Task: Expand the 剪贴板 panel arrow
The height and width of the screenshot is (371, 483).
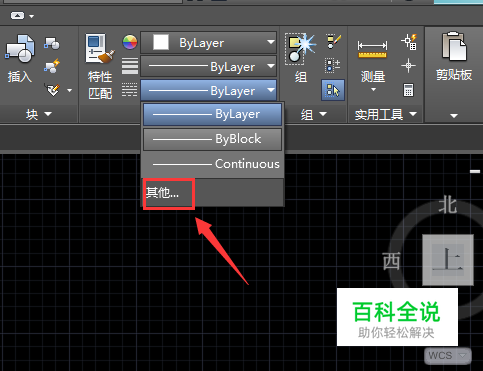Action: tap(454, 116)
